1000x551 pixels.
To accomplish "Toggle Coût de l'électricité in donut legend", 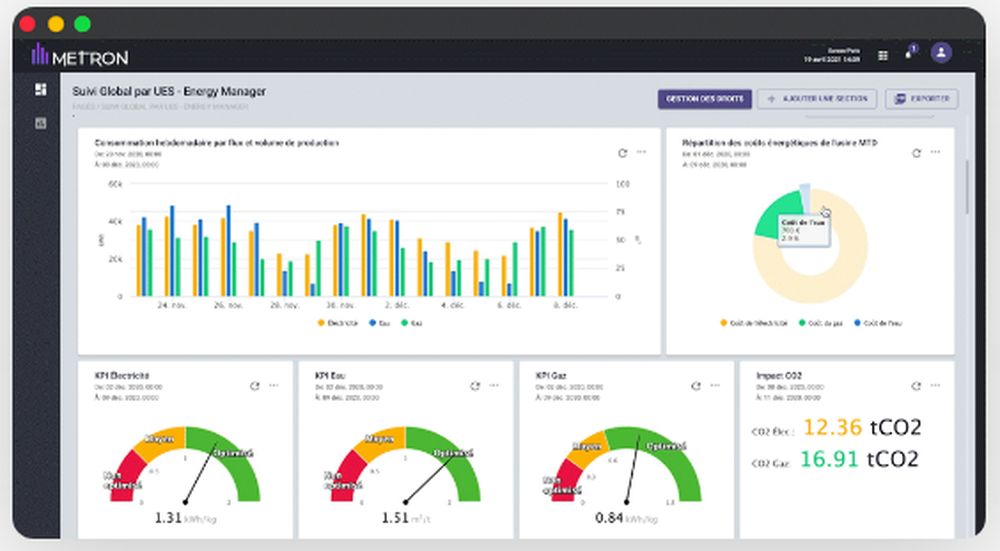I will (754, 323).
